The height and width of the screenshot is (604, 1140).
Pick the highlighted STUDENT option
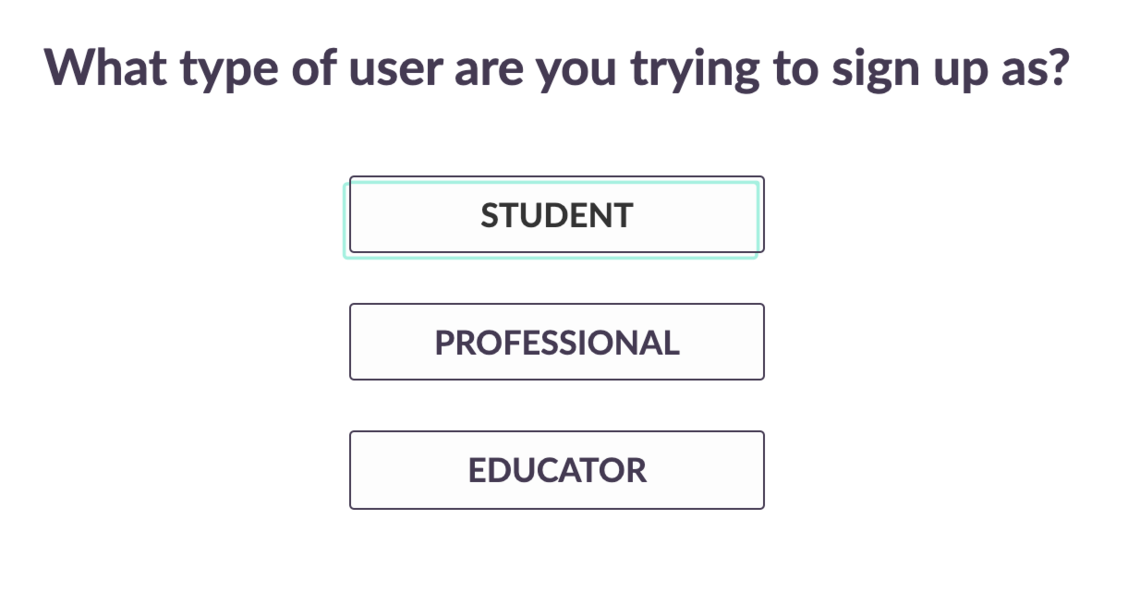(556, 215)
